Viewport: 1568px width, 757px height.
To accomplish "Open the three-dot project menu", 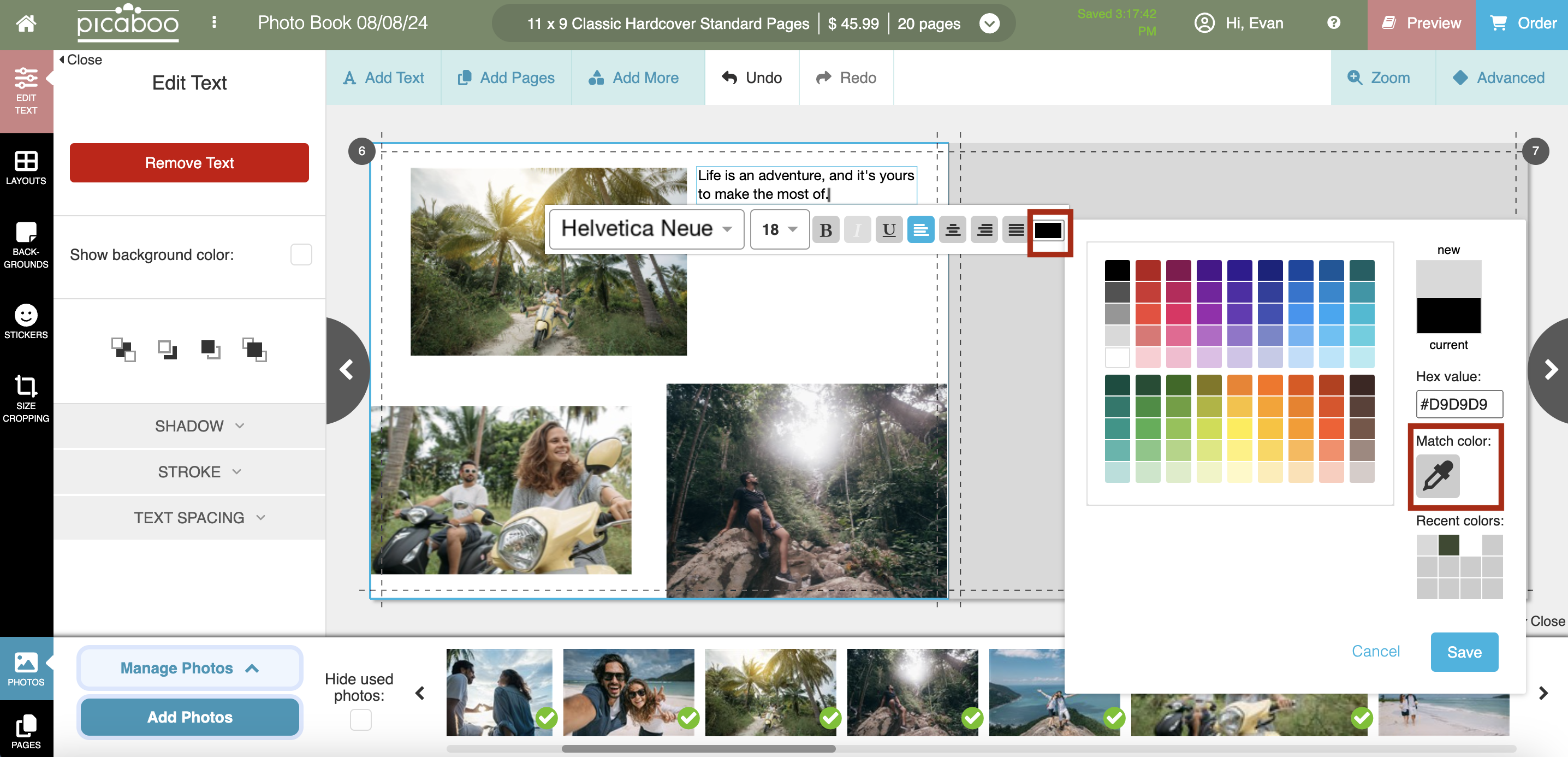I will tap(213, 22).
